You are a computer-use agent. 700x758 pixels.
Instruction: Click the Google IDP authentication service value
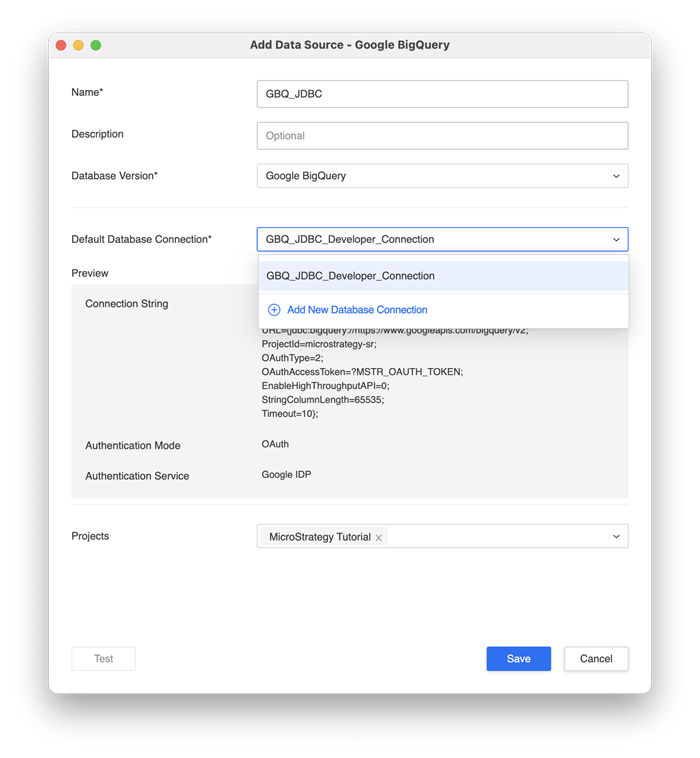coord(286,475)
